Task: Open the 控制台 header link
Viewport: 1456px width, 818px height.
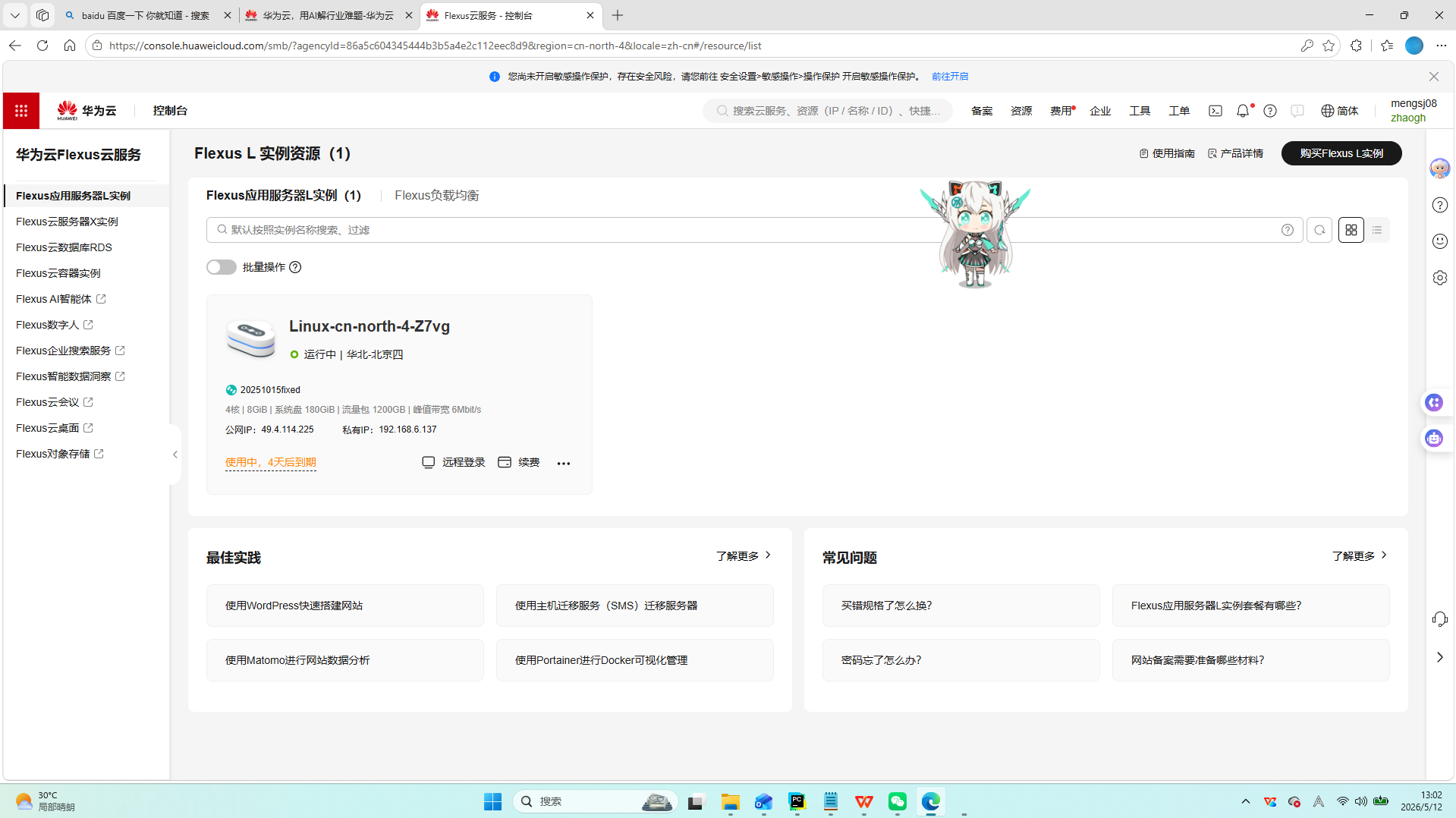Action: [170, 111]
